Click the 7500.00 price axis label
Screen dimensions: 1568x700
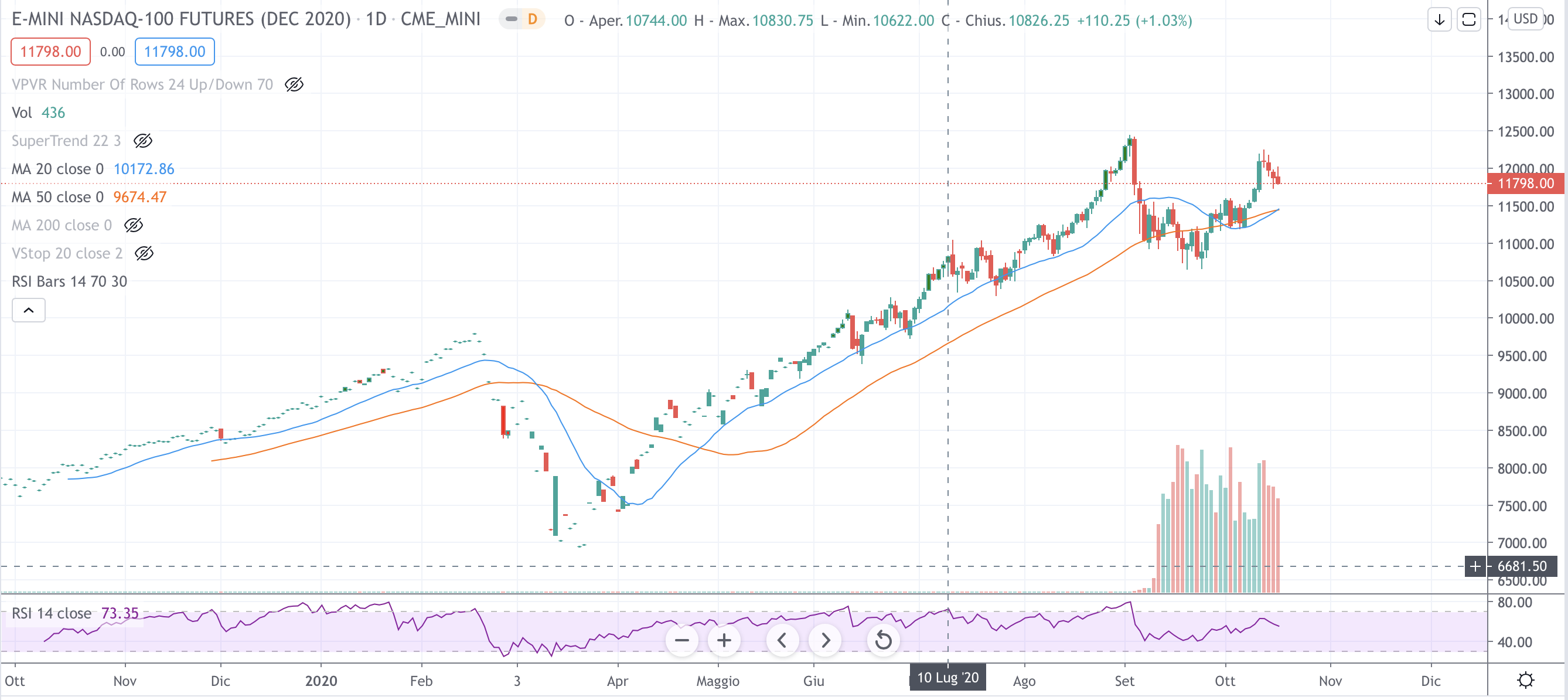point(1522,507)
